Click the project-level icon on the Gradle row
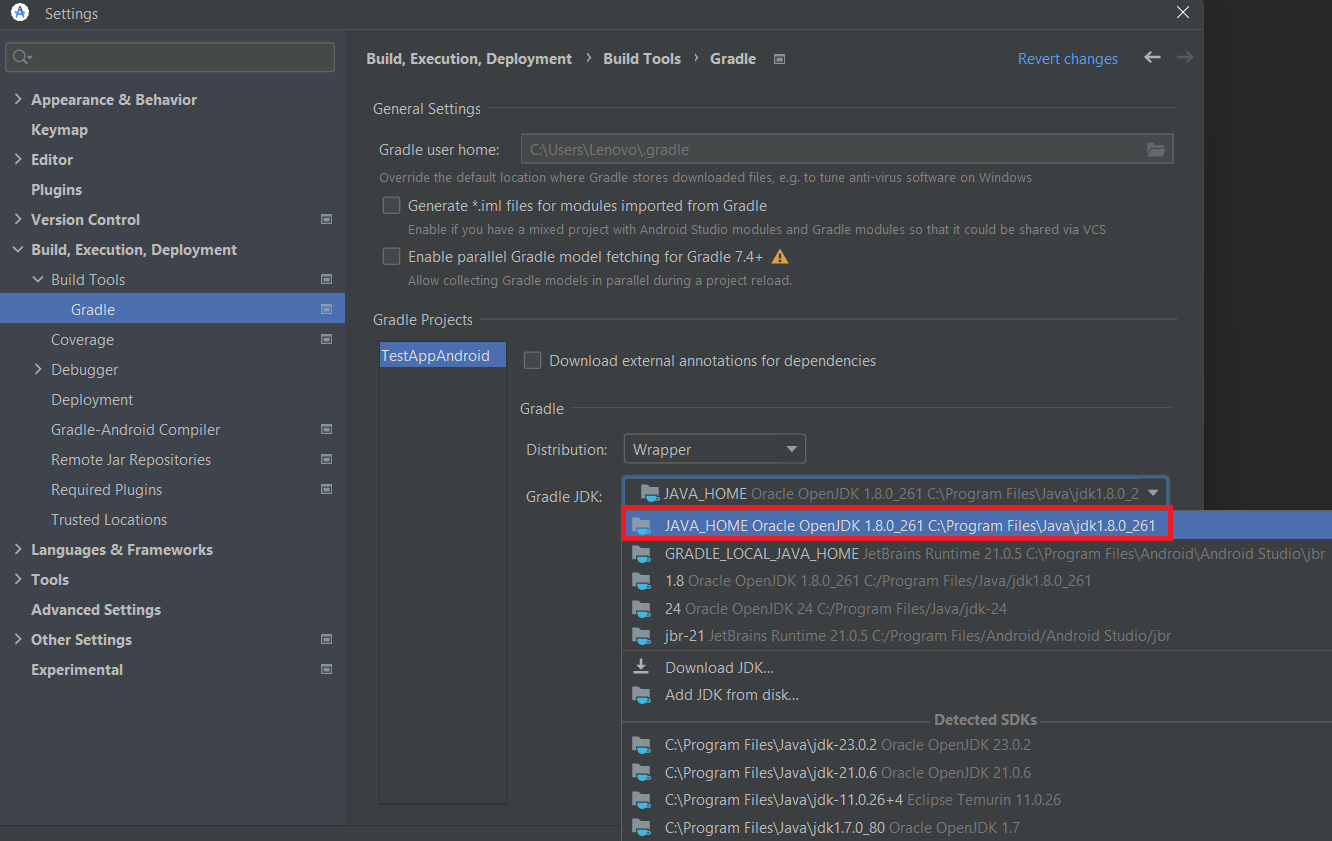1332x841 pixels. (x=326, y=309)
